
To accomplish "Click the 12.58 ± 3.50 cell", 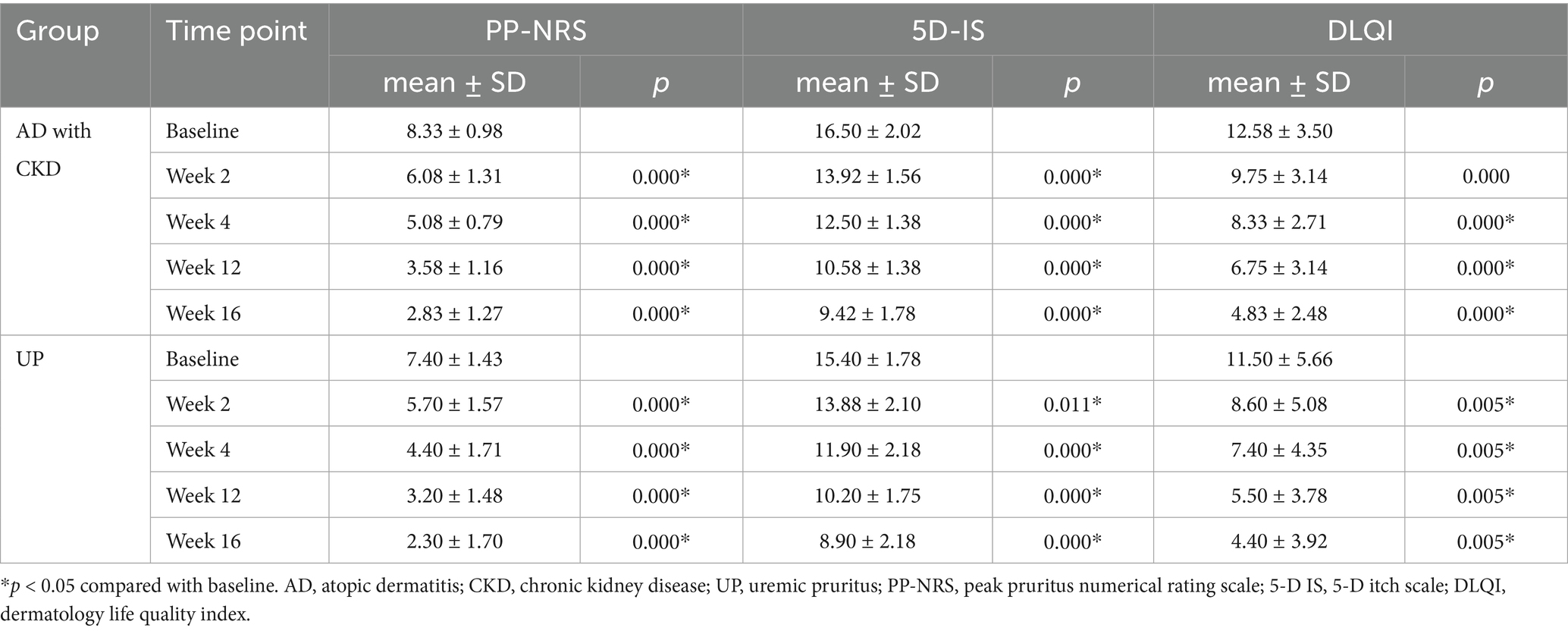I will coord(1279,131).
